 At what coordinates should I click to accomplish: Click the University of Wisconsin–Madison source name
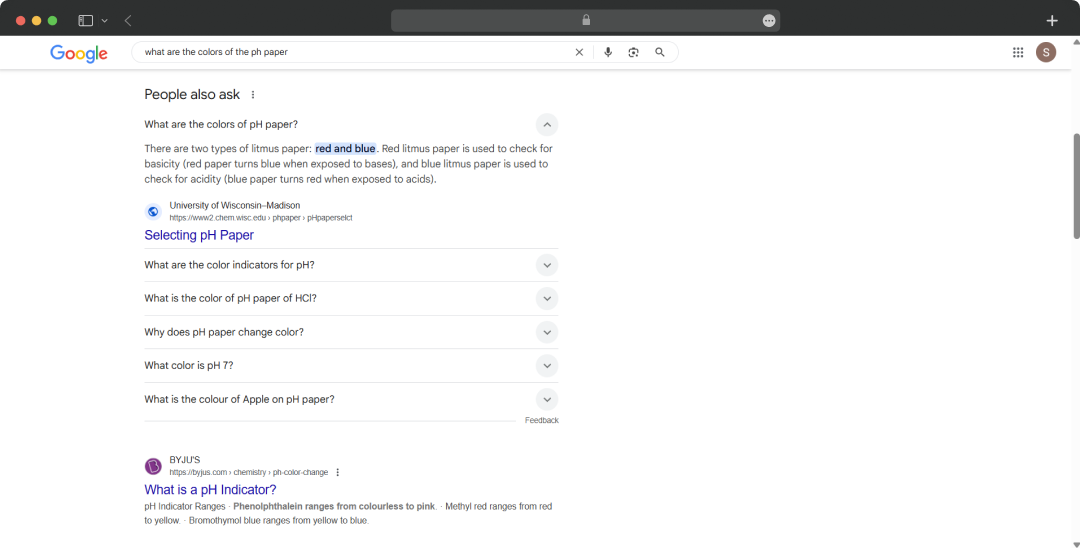tap(235, 205)
